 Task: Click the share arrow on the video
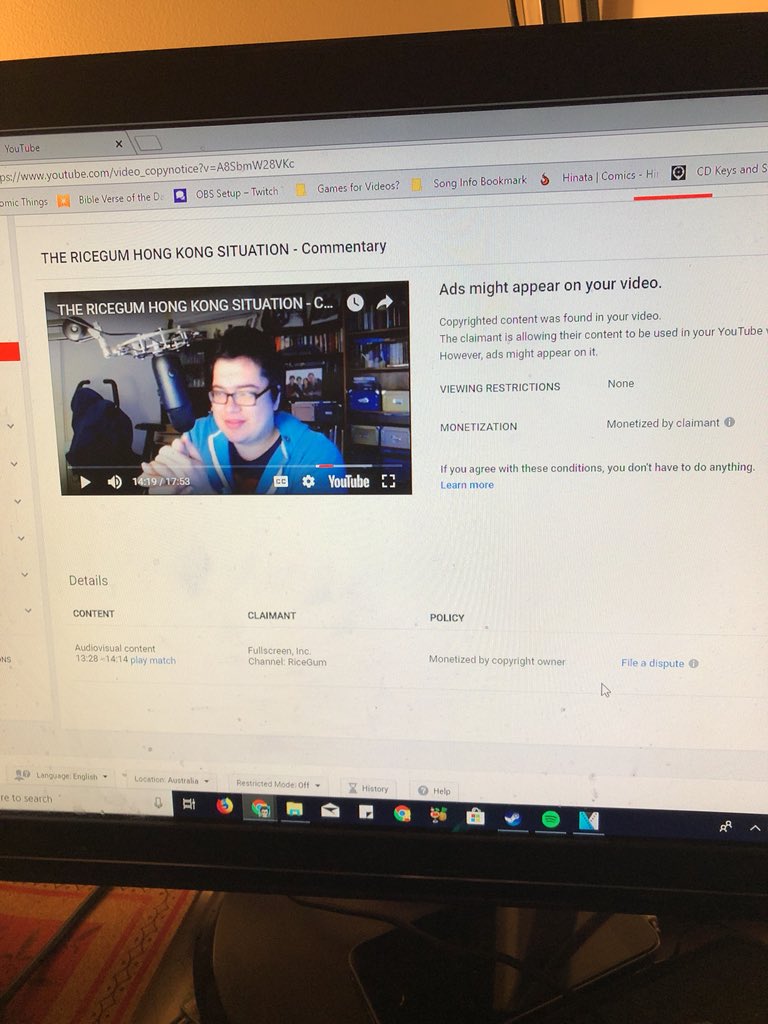point(385,301)
